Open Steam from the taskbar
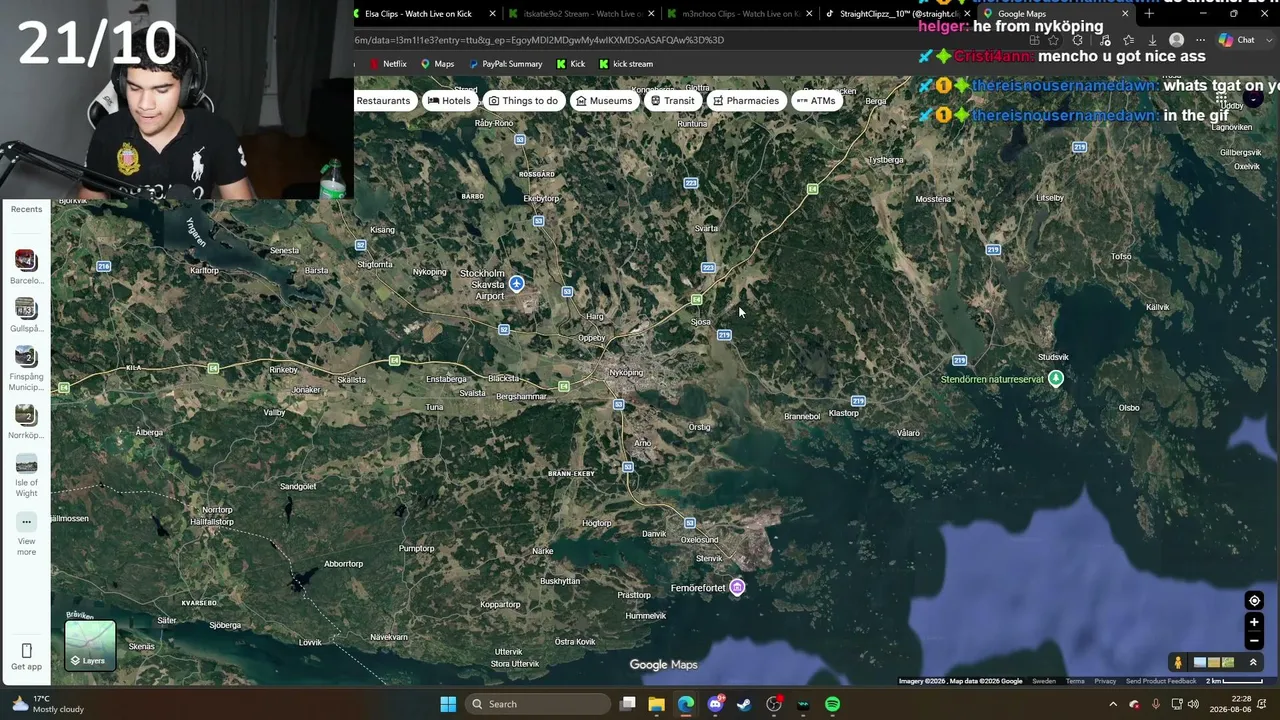The image size is (1280, 720). click(x=744, y=704)
